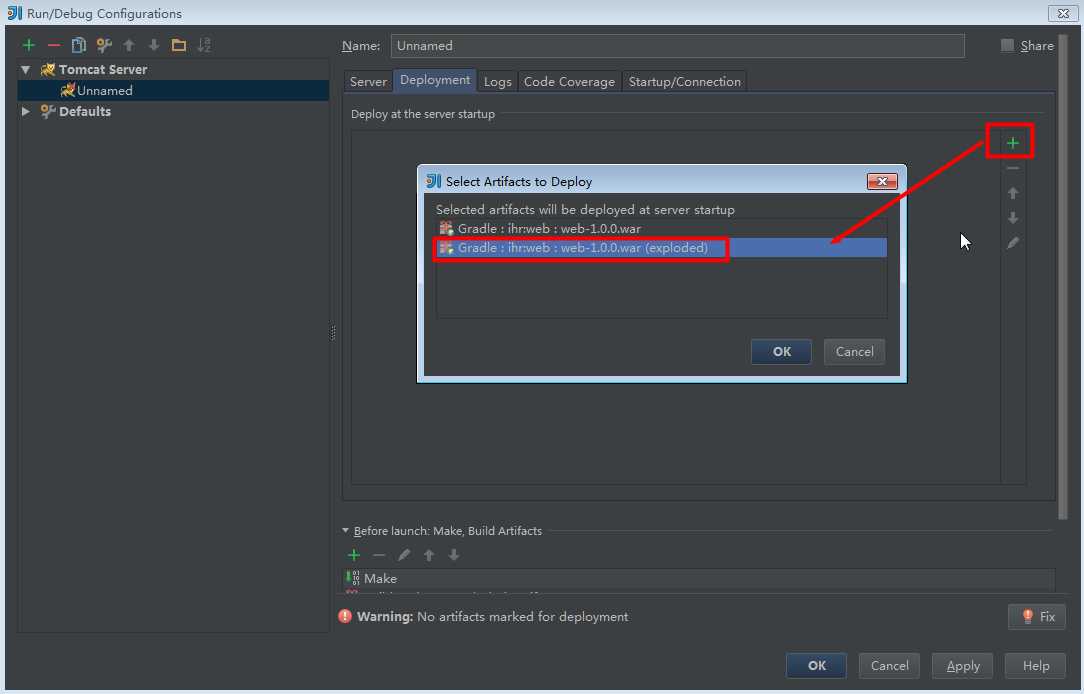This screenshot has height=694, width=1084.
Task: Collapse the Before launch section
Action: (346, 531)
